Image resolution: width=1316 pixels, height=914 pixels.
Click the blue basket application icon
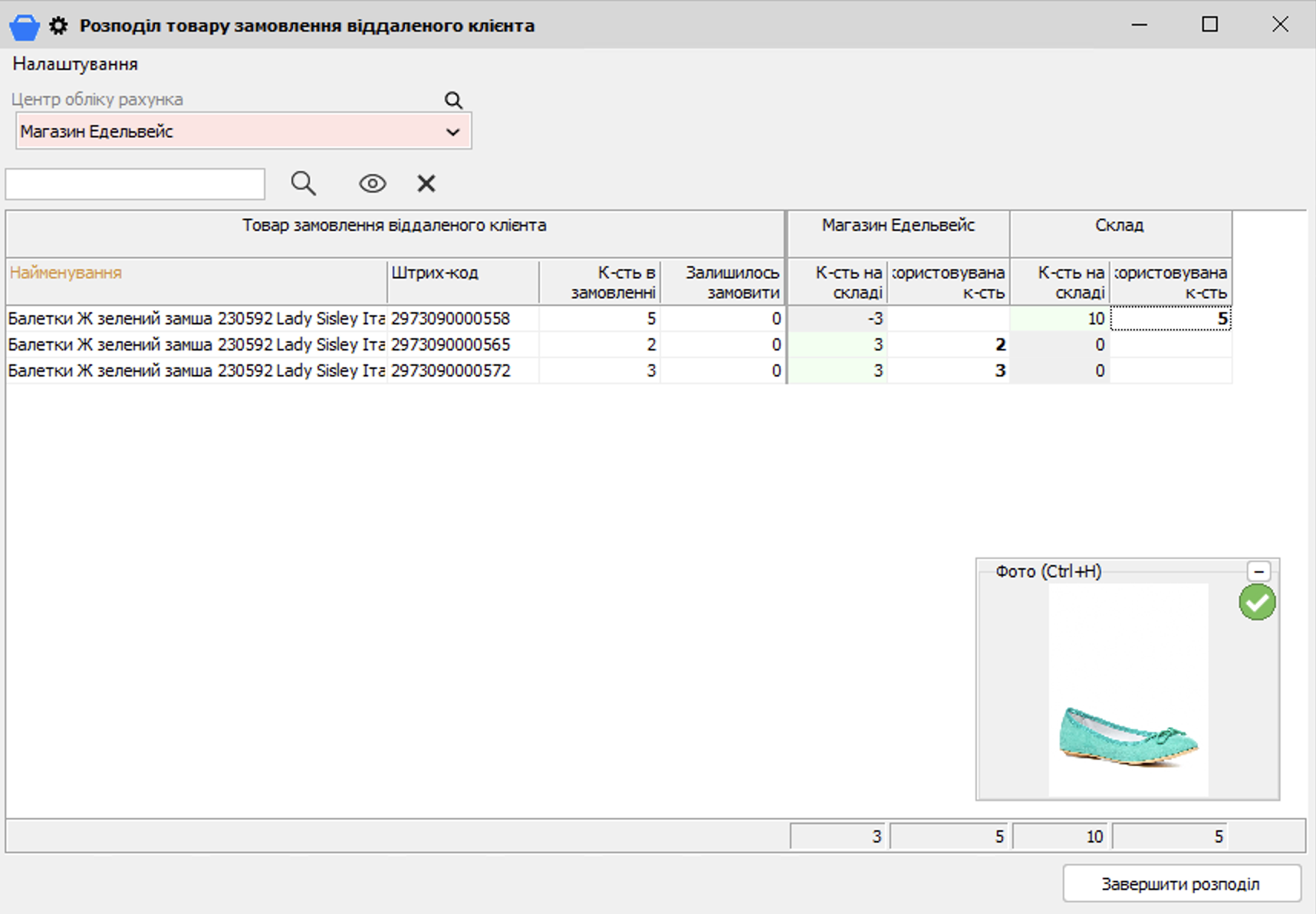click(24, 27)
